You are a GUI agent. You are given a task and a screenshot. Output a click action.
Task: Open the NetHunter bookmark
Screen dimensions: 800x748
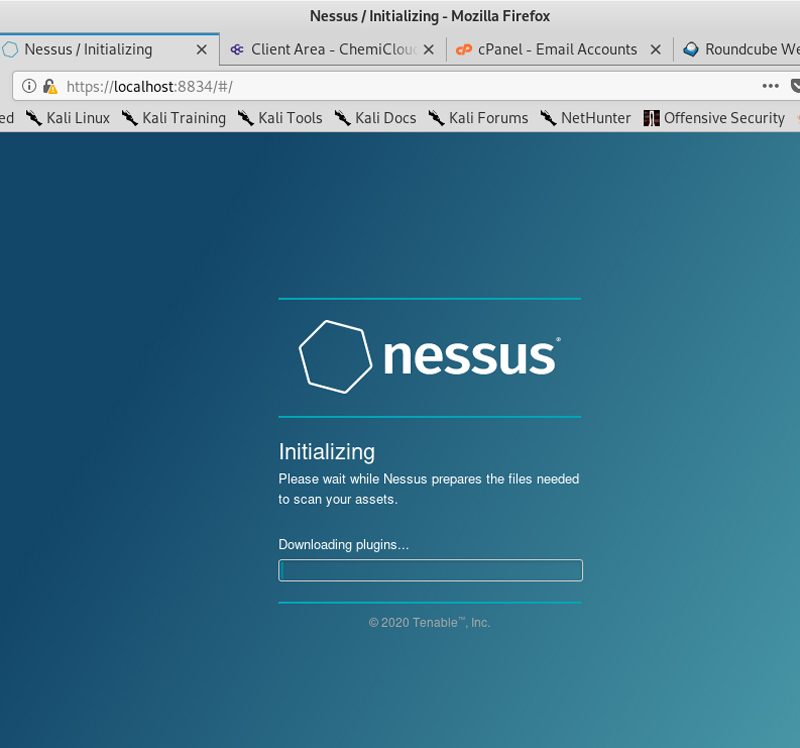585,118
